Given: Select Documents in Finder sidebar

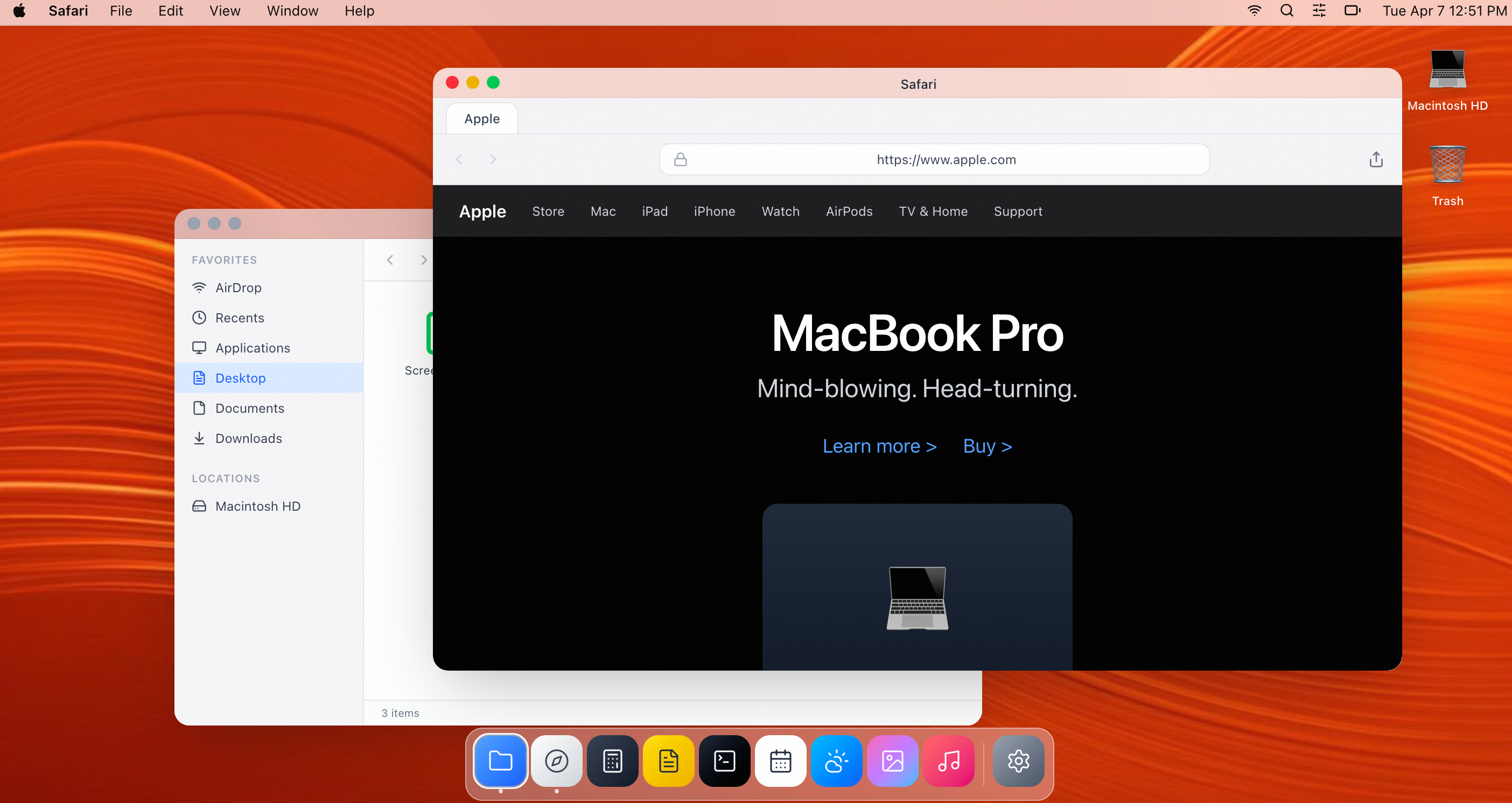Looking at the screenshot, I should point(269,407).
